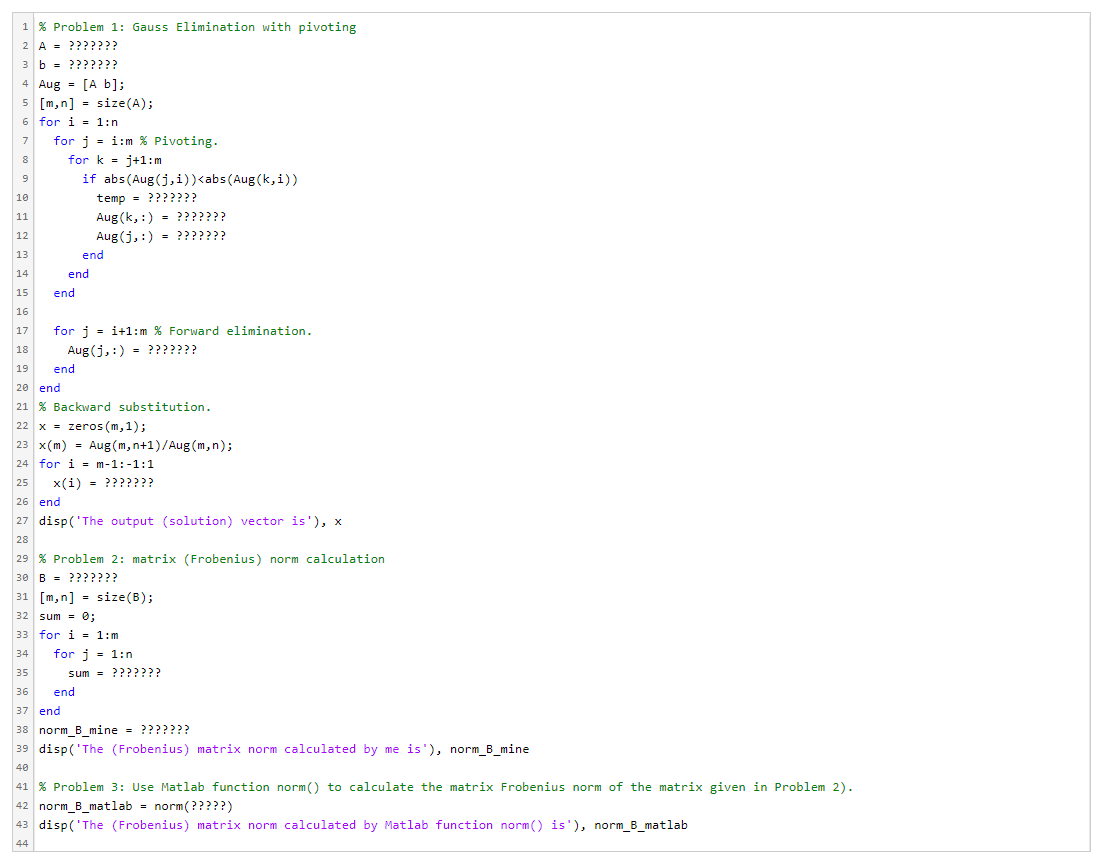Click the 'if abs(Aug(j,i))<abs(Aug(k,i))' statement
This screenshot has width=1103, height=864.
coord(190,179)
